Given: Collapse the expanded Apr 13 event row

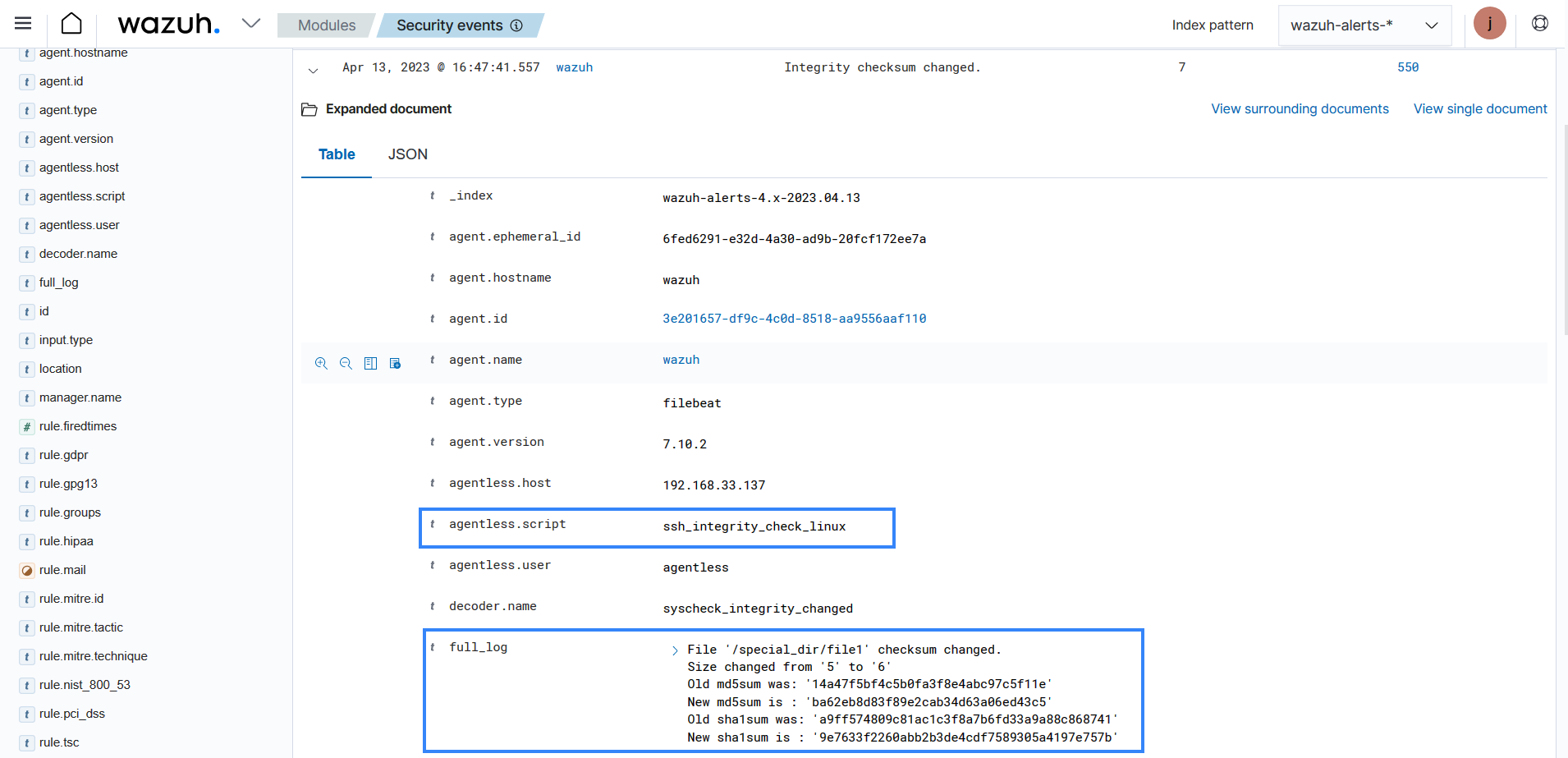Looking at the screenshot, I should click(313, 71).
